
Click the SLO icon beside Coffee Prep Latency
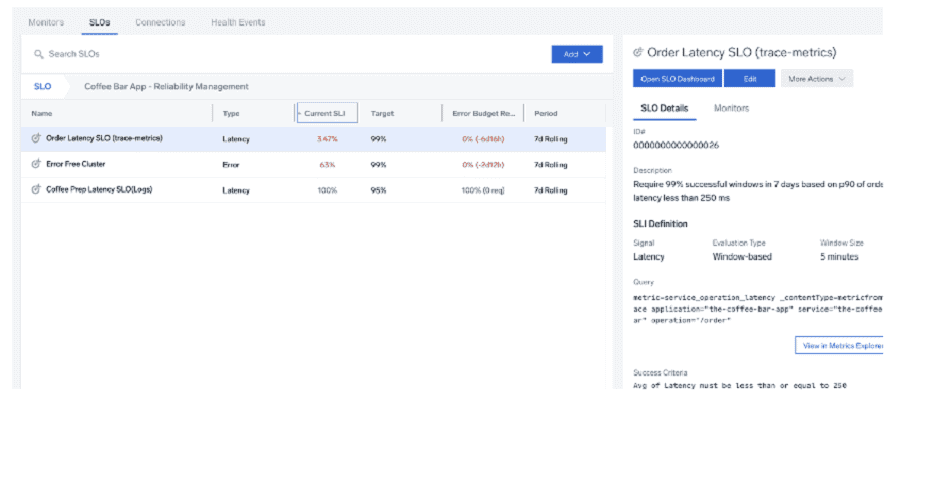coord(36,190)
